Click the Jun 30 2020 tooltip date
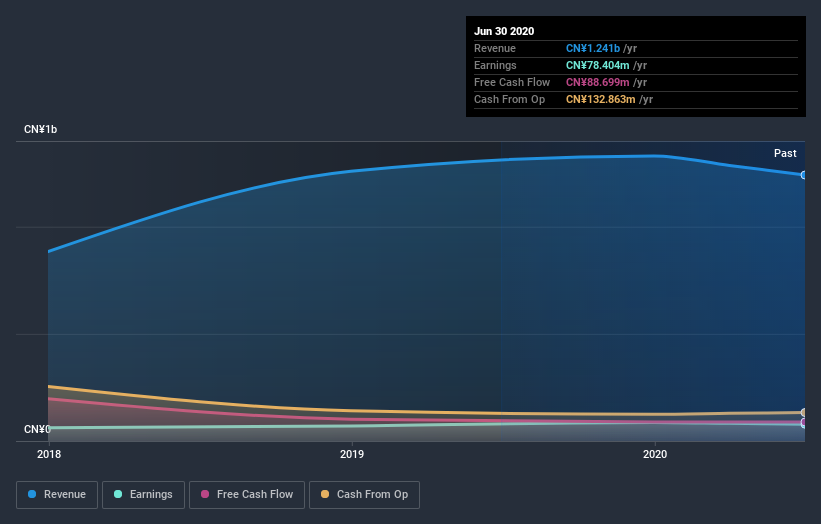Viewport: 821px width, 524px height. [504, 31]
